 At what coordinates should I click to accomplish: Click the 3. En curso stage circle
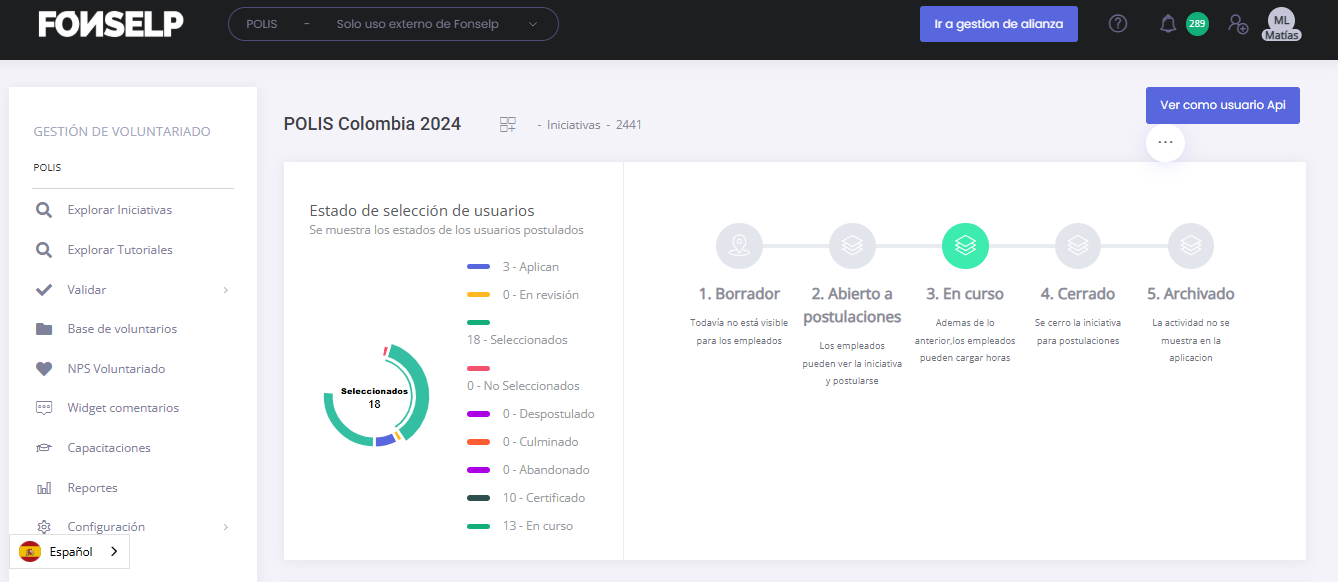(965, 245)
